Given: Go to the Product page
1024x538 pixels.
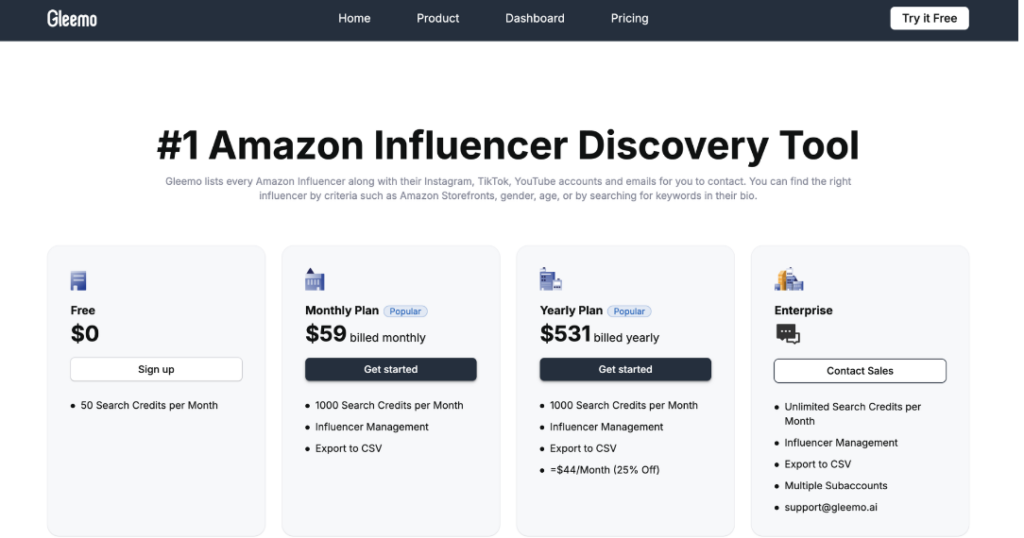Looking at the screenshot, I should point(438,18).
